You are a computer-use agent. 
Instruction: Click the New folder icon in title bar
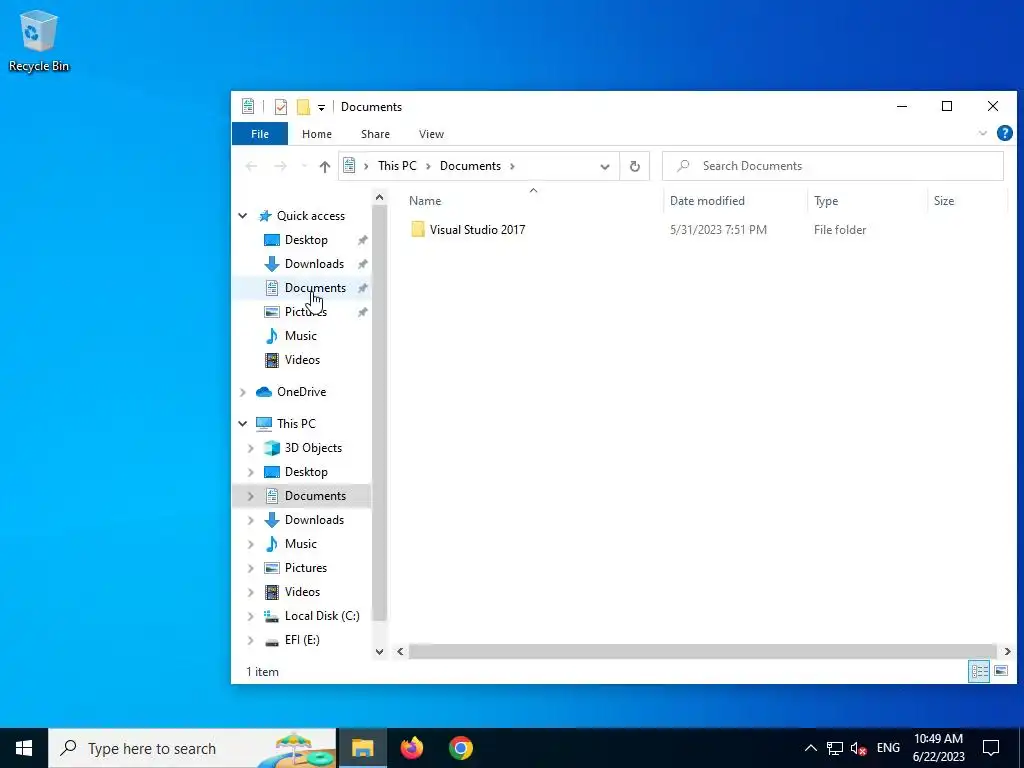[303, 106]
